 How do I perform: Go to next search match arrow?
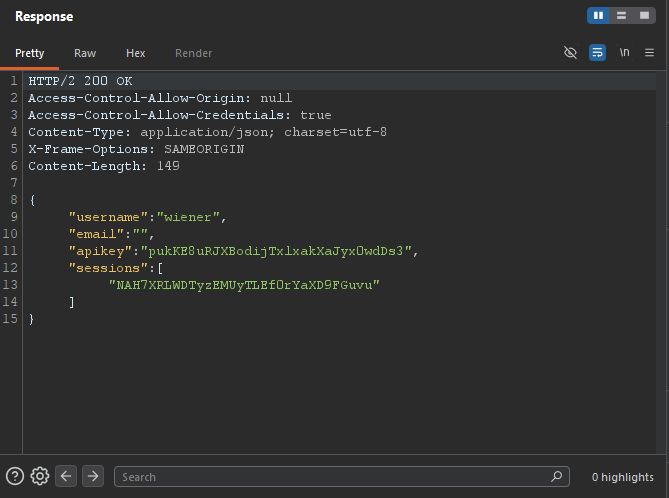pos(93,476)
